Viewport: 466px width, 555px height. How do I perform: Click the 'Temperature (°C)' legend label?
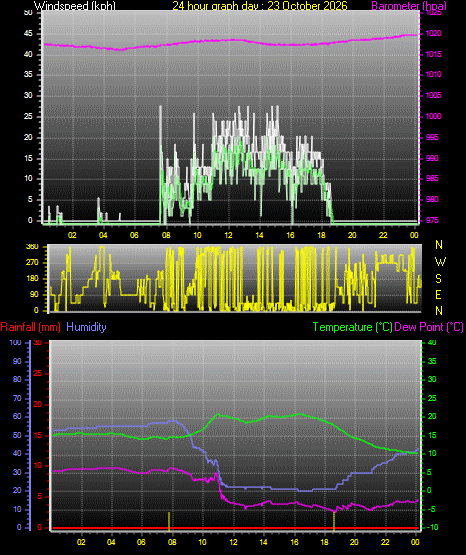(353, 327)
